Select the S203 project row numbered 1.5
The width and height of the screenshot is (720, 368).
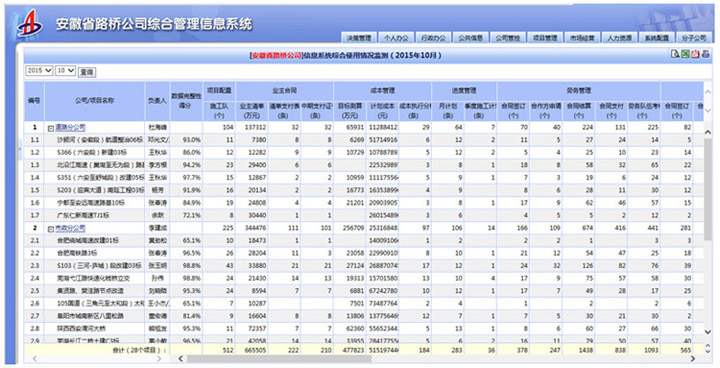(364, 190)
